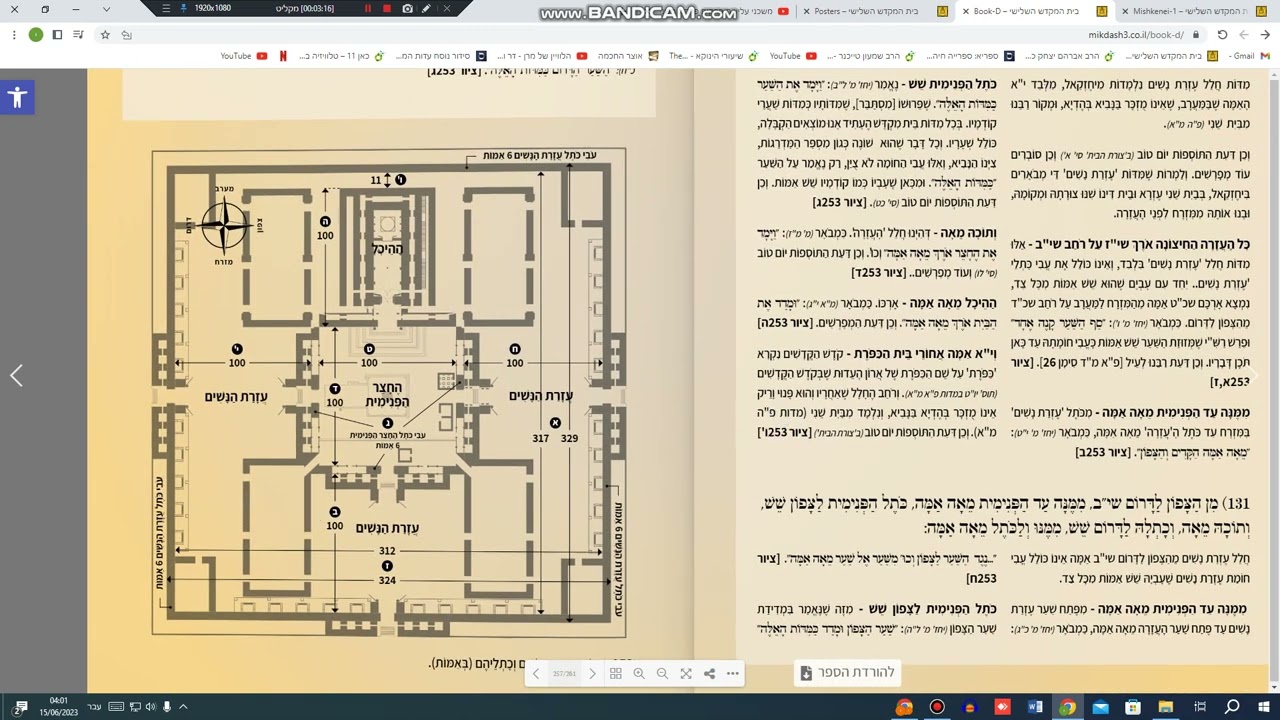Open the leftmost YouTube bookmark
The height and width of the screenshot is (720, 1280).
[244, 56]
